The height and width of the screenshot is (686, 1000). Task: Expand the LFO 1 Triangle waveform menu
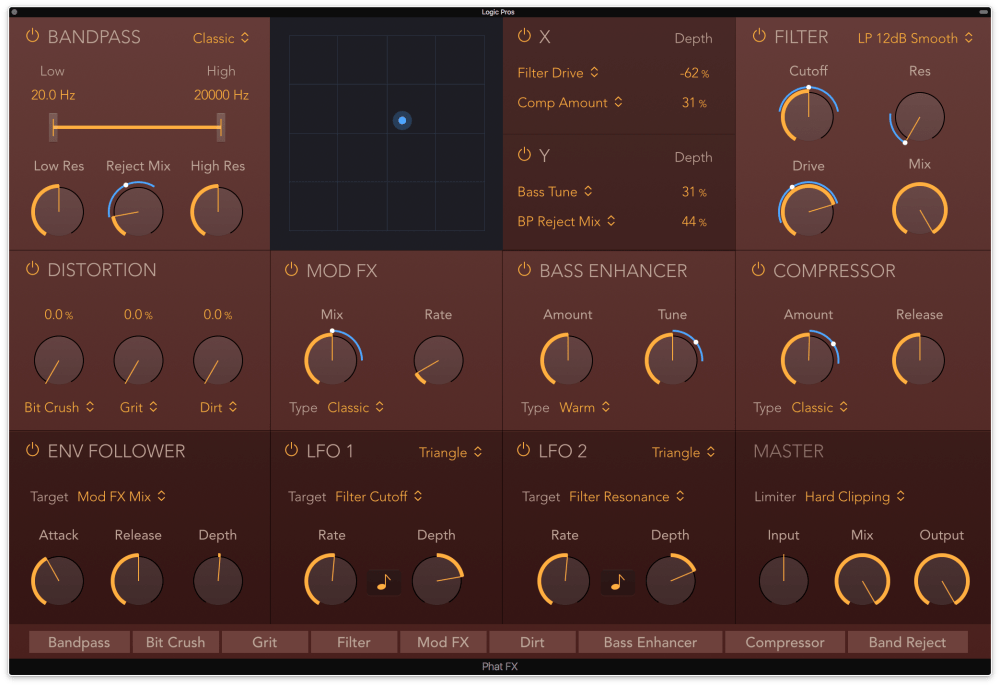[450, 452]
